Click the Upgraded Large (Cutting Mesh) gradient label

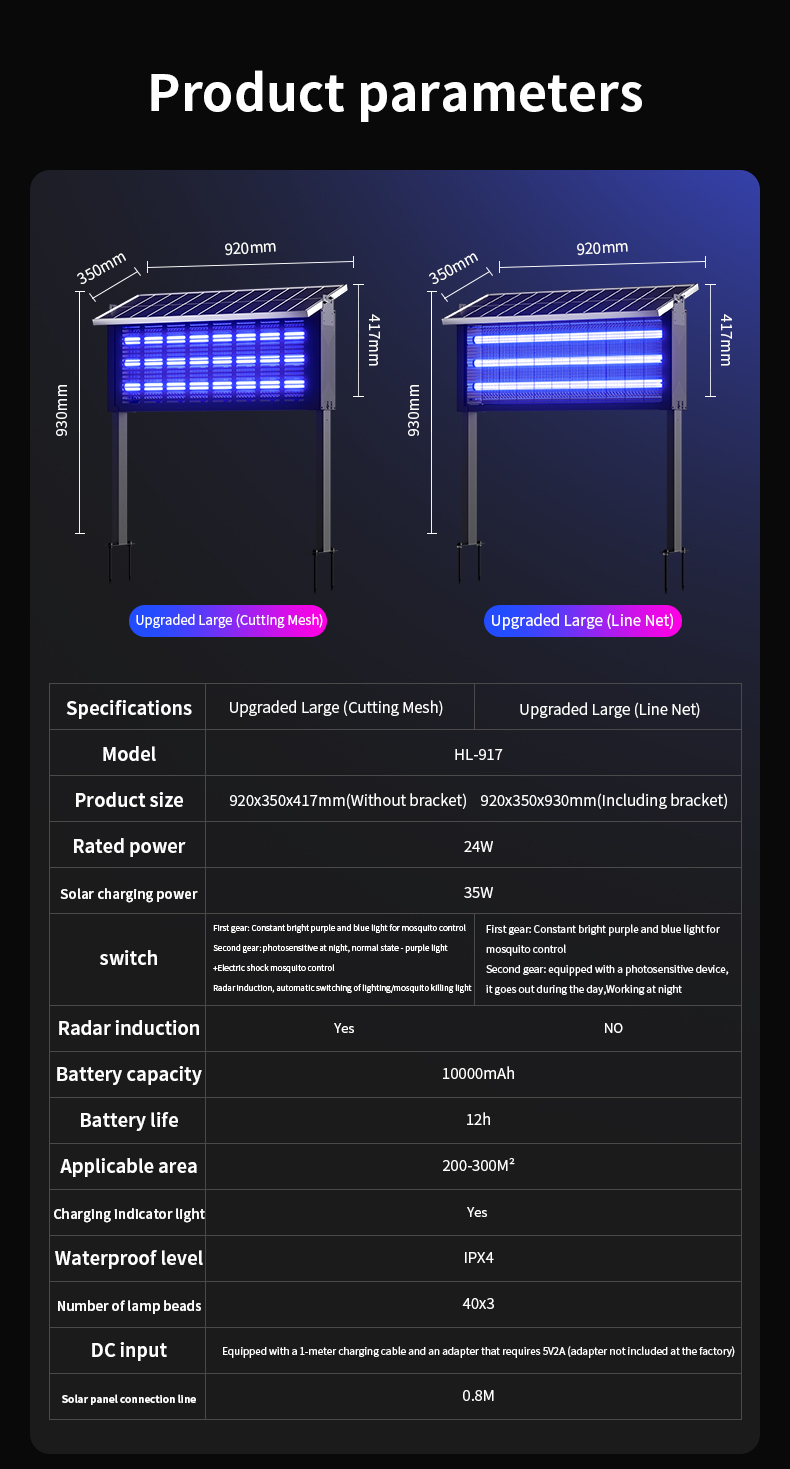[229, 620]
